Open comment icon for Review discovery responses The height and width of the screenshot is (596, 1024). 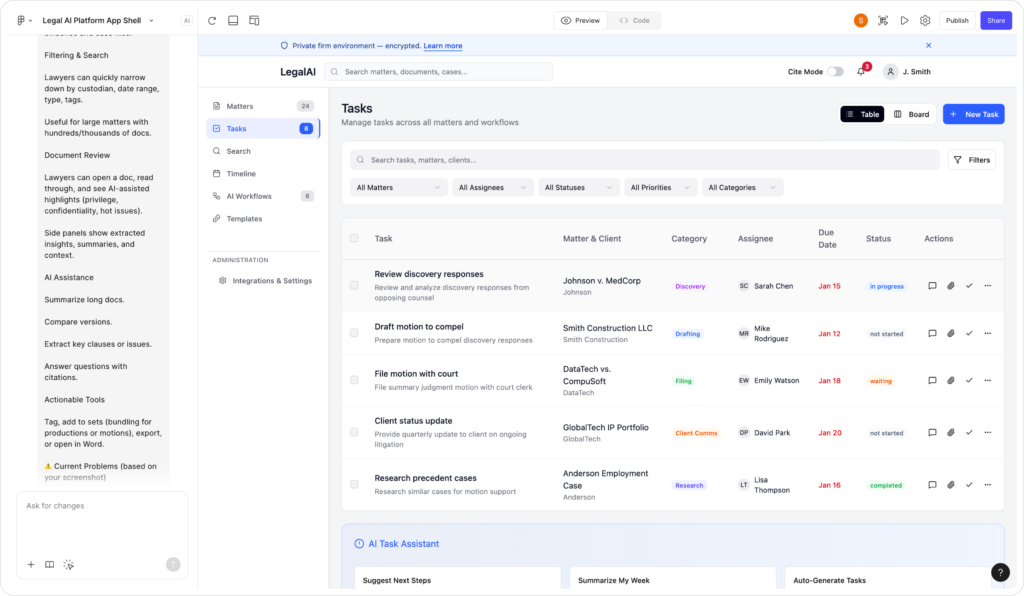[932, 286]
